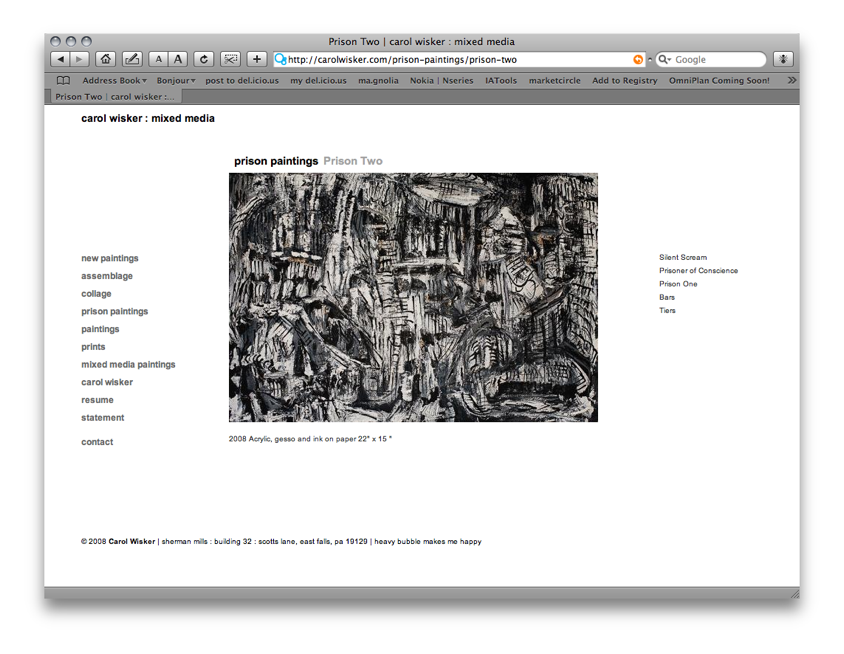Image resolution: width=844 pixels, height=654 pixels.
Task: View the Silent Scream painting
Action: [683, 257]
